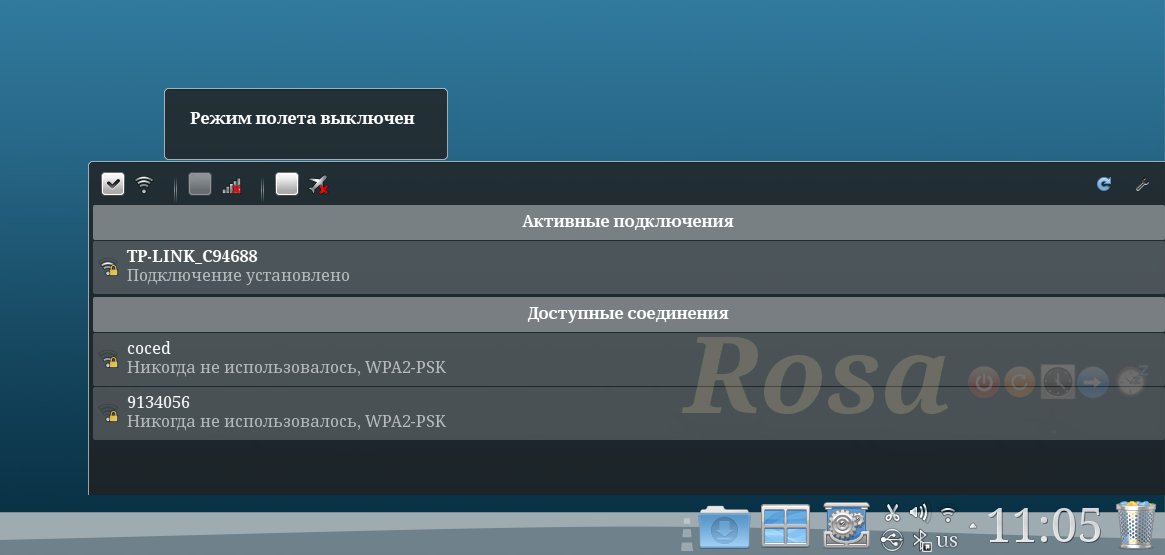1165x555 pixels.
Task: Click the 9134056 network lock icon
Action: tap(109, 414)
